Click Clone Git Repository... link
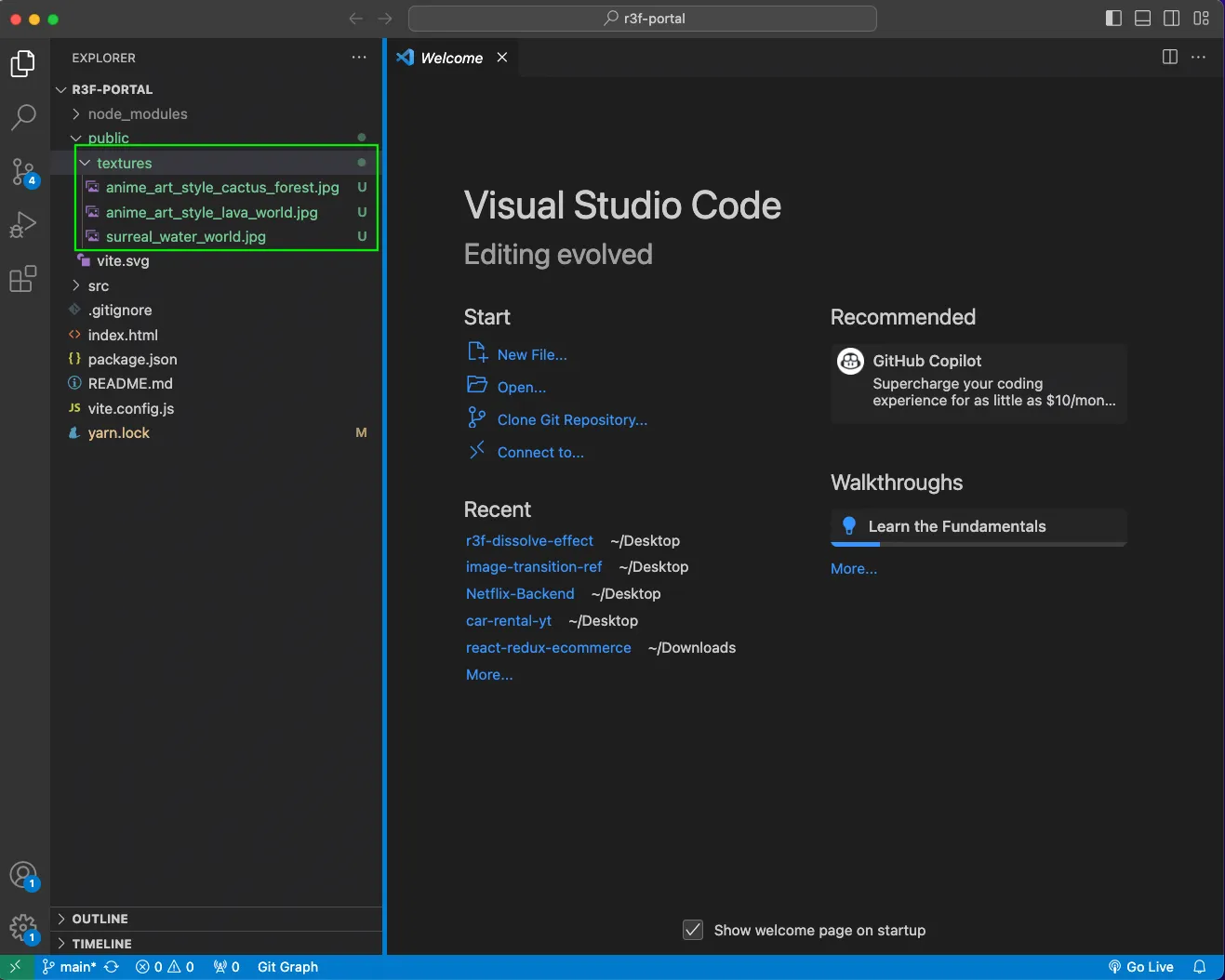 coord(572,419)
